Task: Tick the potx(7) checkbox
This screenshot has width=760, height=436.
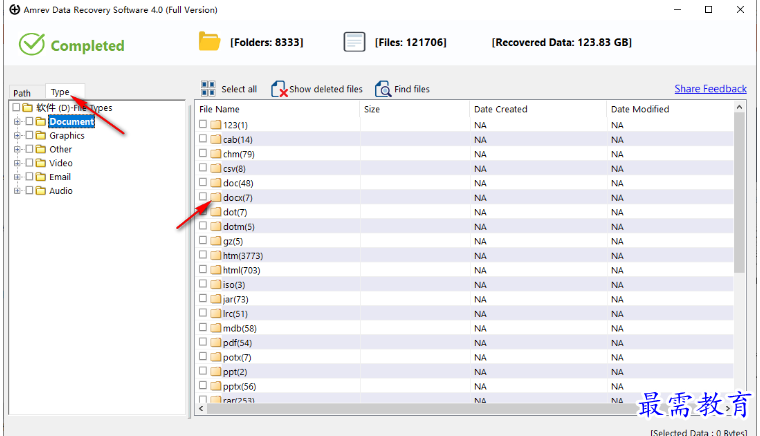Action: (x=203, y=357)
